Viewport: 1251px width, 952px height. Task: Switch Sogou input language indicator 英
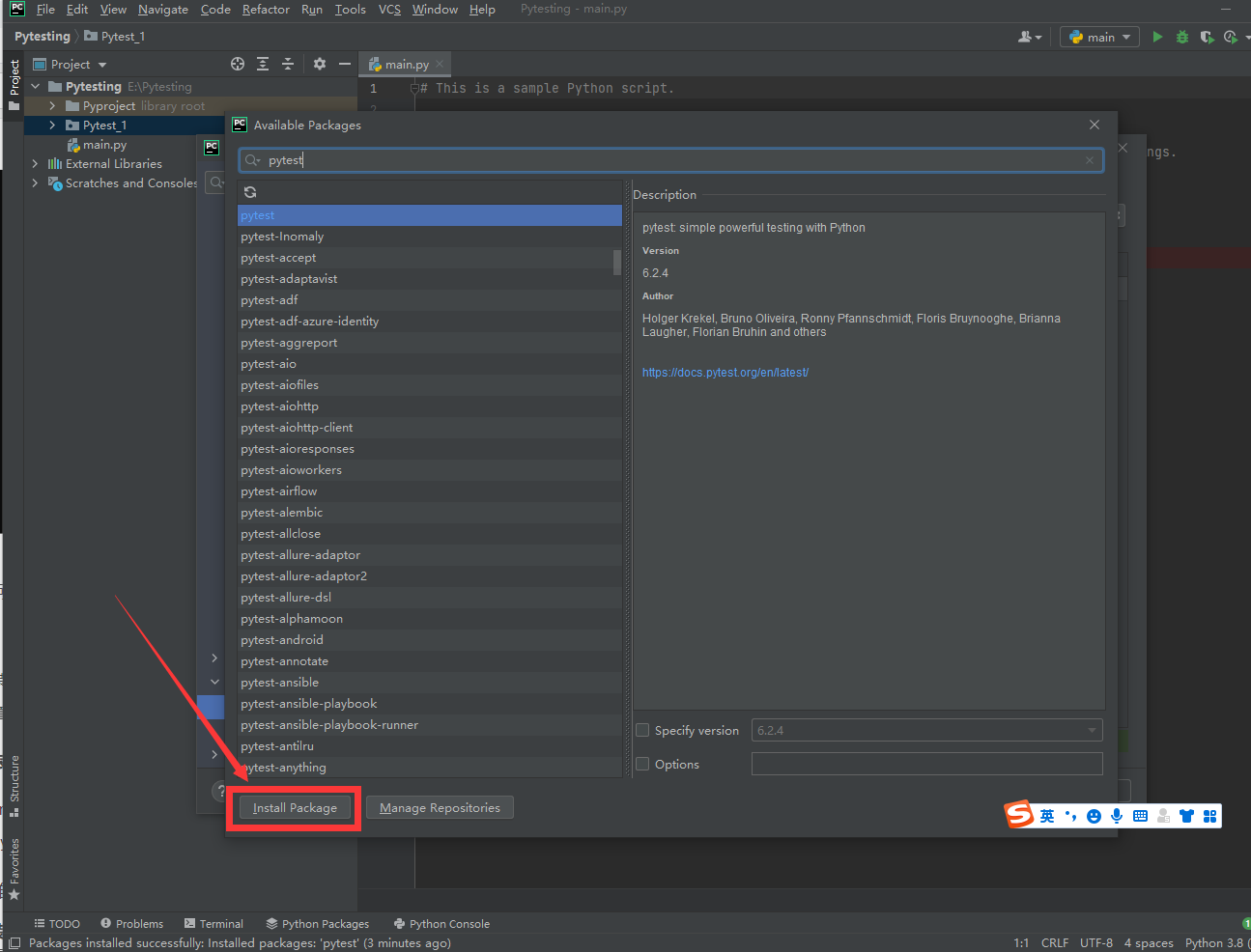click(x=1047, y=816)
